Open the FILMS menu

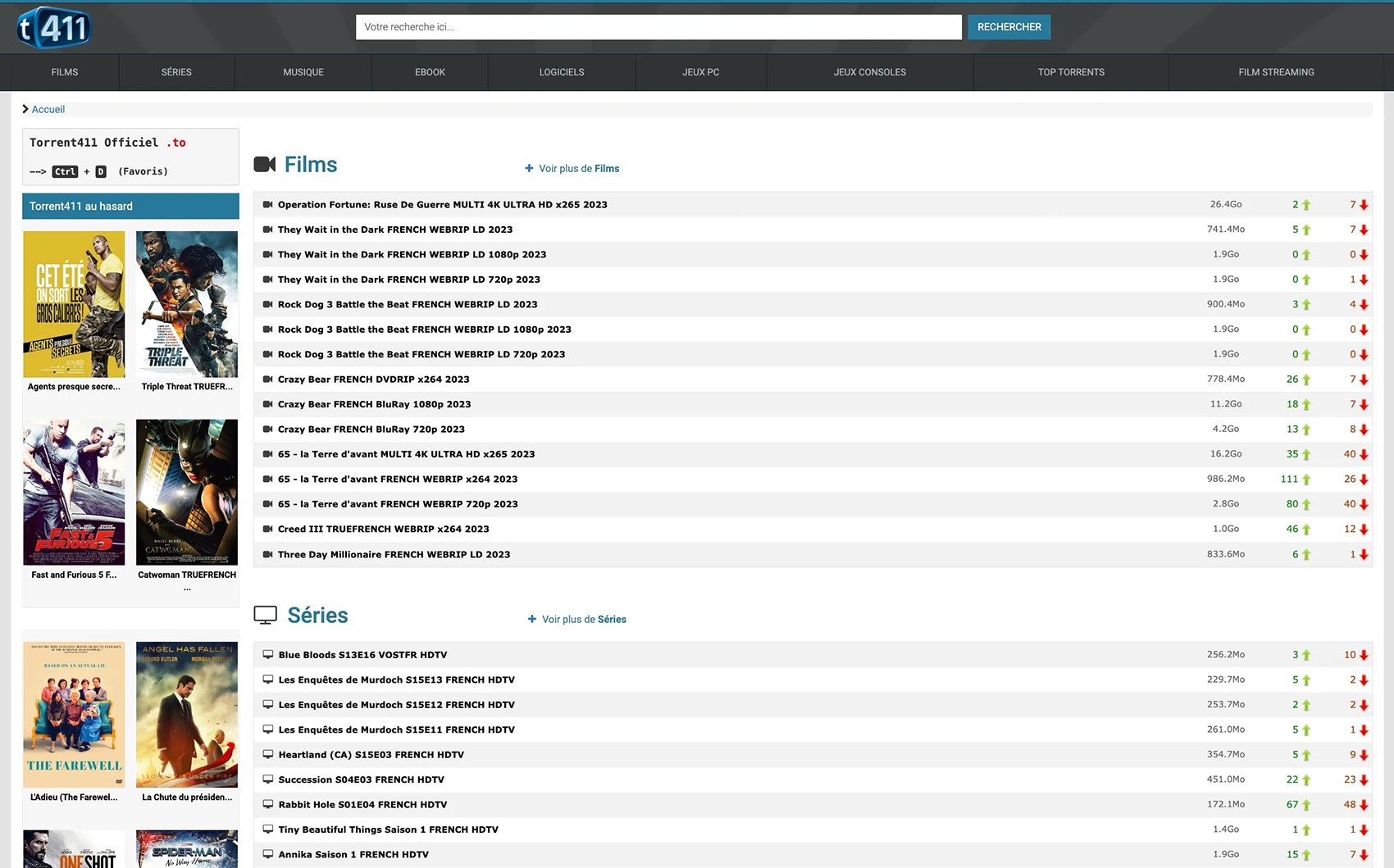coord(65,72)
